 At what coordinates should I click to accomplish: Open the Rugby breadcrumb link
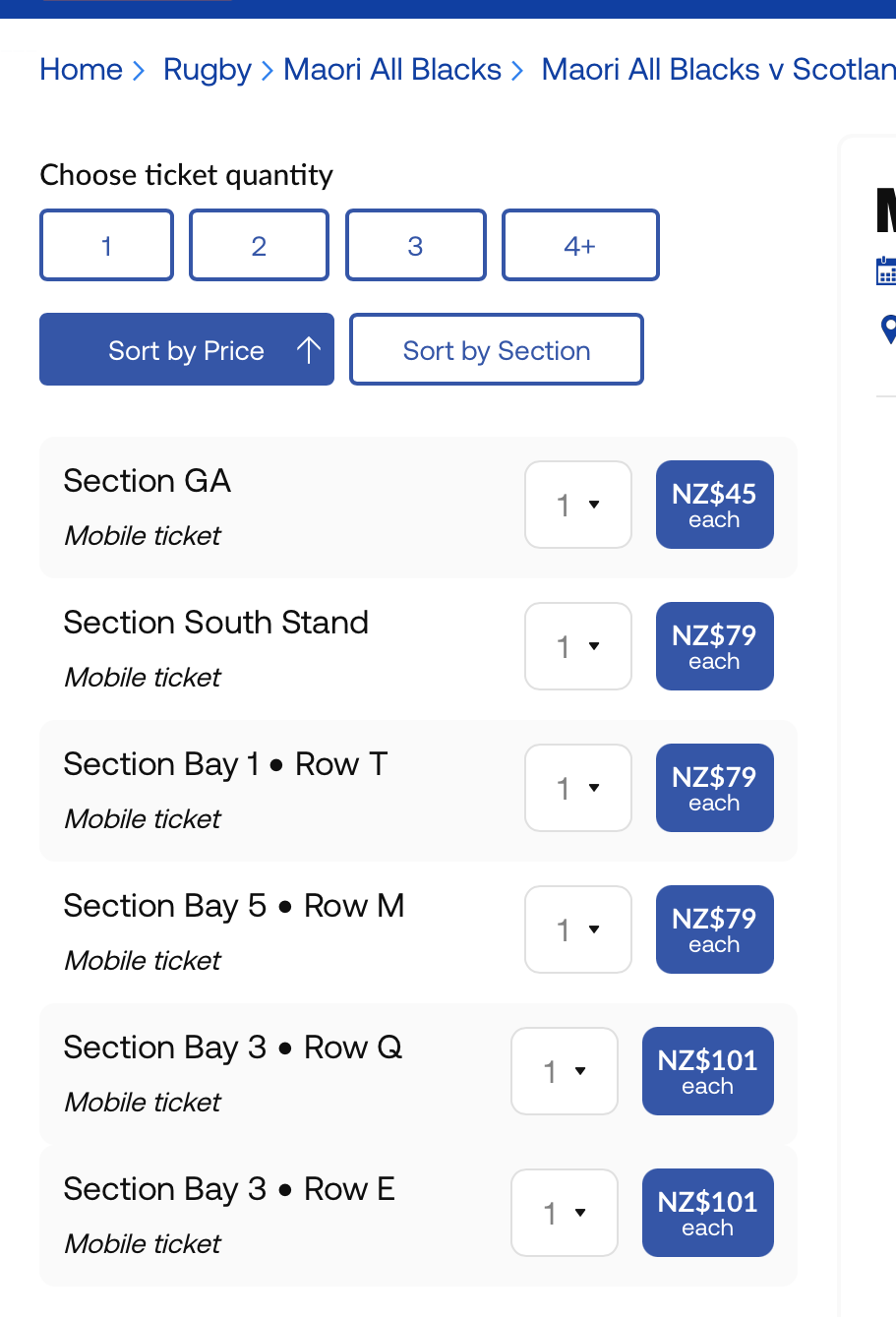click(207, 70)
